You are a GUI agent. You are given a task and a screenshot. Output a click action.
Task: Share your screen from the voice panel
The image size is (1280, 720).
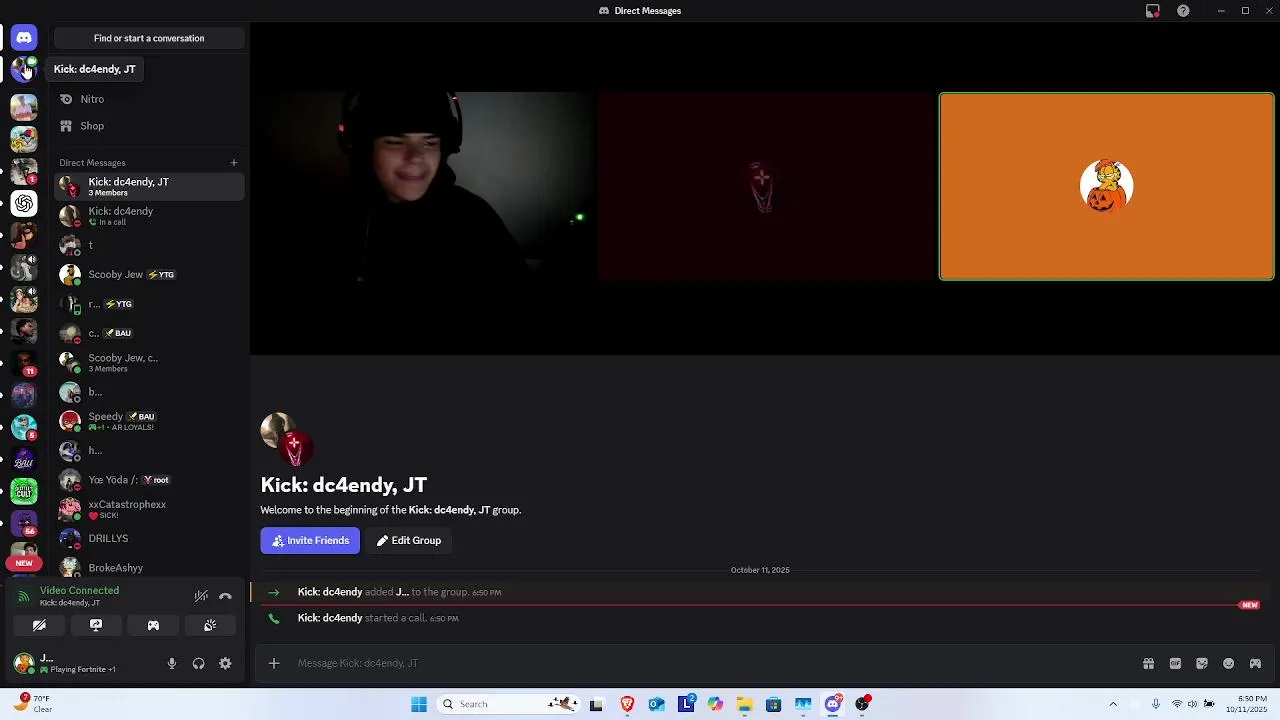(96, 625)
